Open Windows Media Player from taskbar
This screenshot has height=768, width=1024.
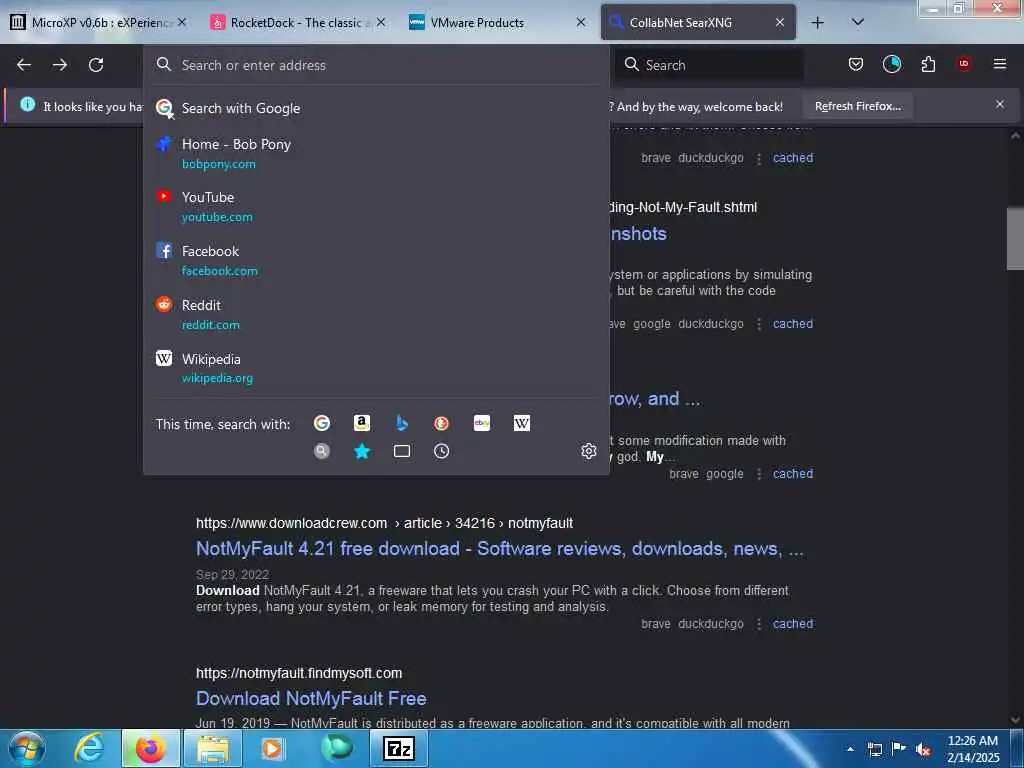(272, 748)
